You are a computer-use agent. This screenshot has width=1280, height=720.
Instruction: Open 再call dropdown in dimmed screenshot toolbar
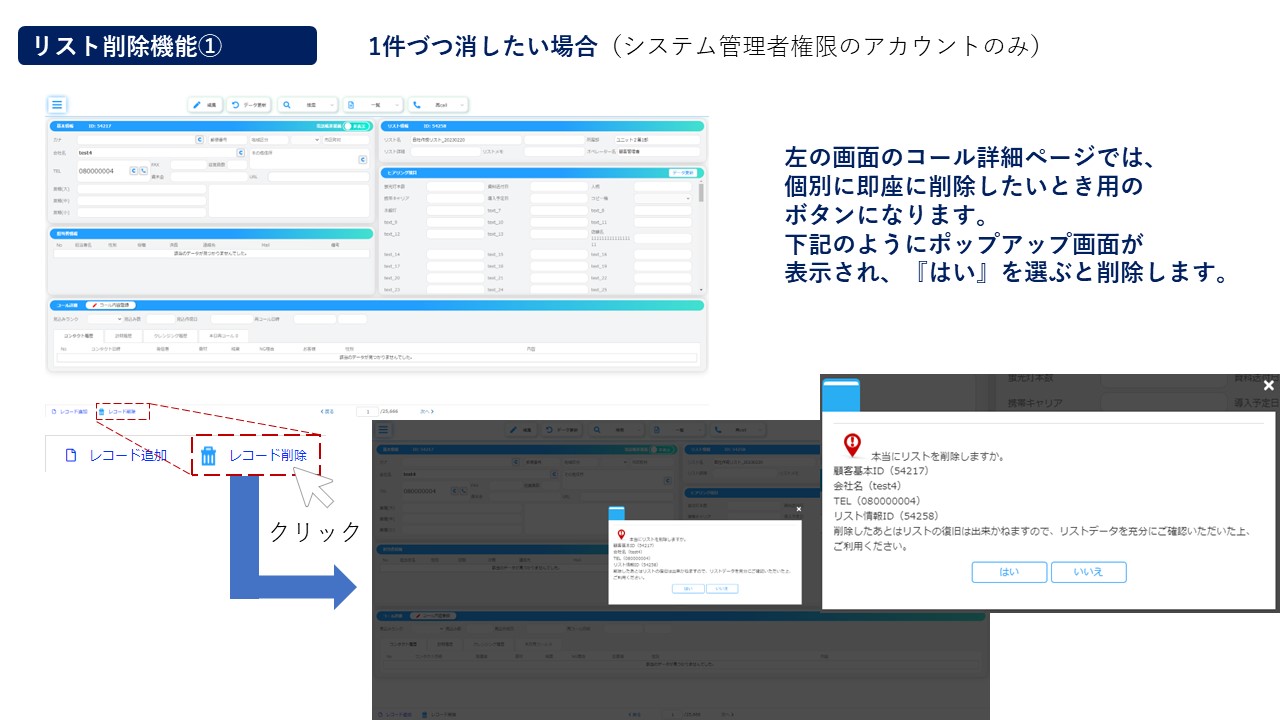737,430
